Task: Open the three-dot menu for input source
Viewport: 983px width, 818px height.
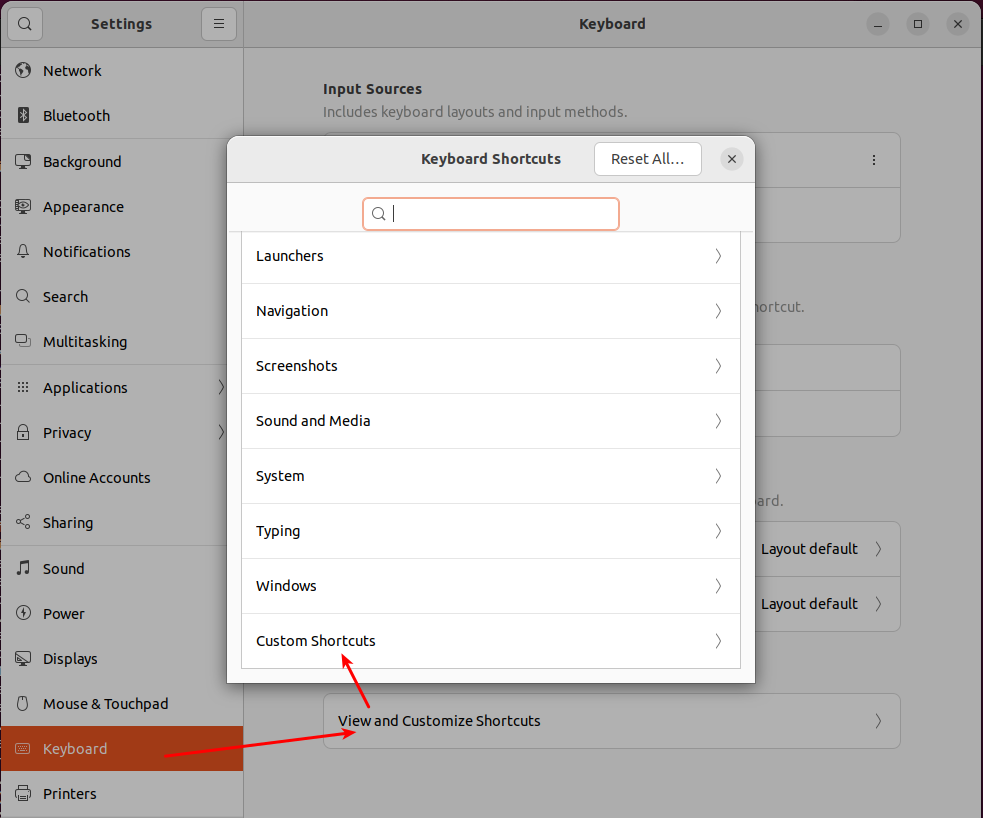Action: click(x=874, y=160)
